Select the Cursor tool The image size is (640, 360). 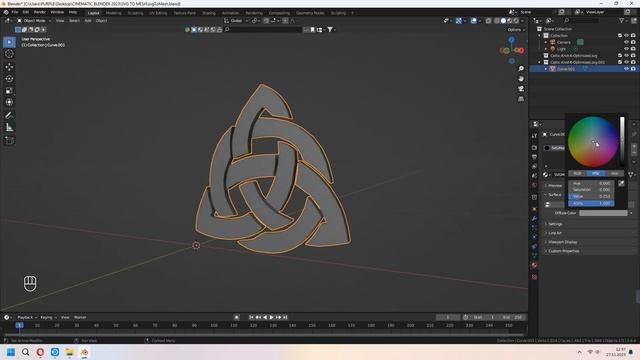[9, 54]
